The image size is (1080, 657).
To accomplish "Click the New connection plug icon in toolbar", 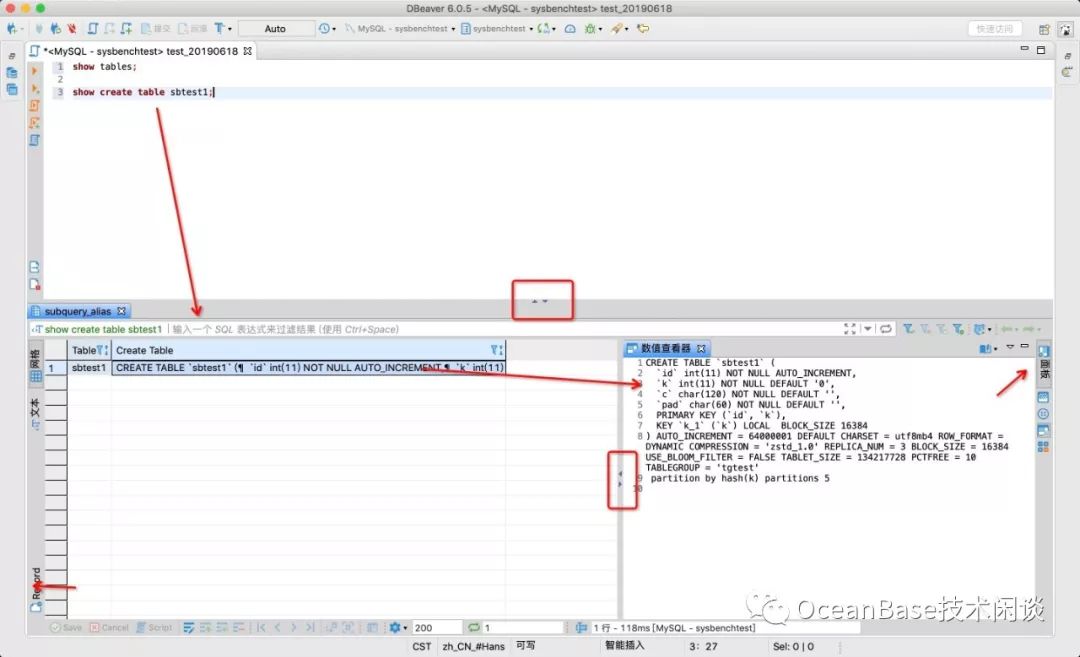I will click(12, 29).
